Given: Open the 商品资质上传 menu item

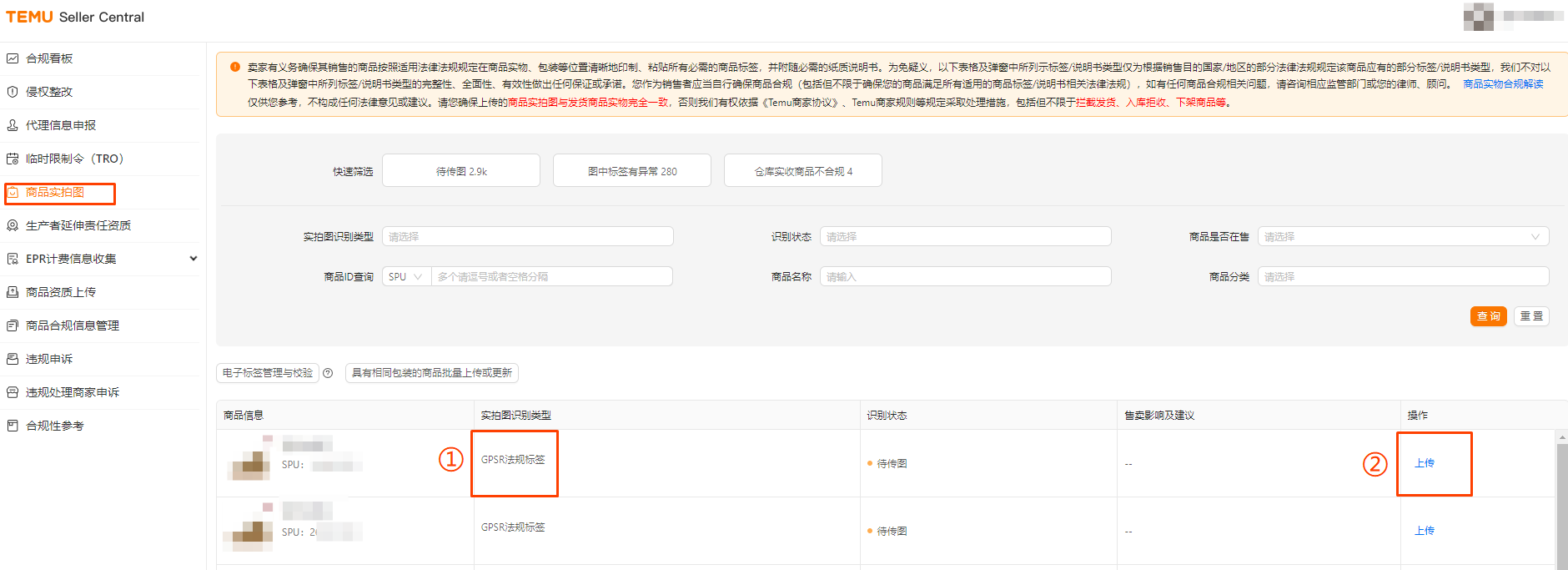Looking at the screenshot, I should click(x=61, y=292).
